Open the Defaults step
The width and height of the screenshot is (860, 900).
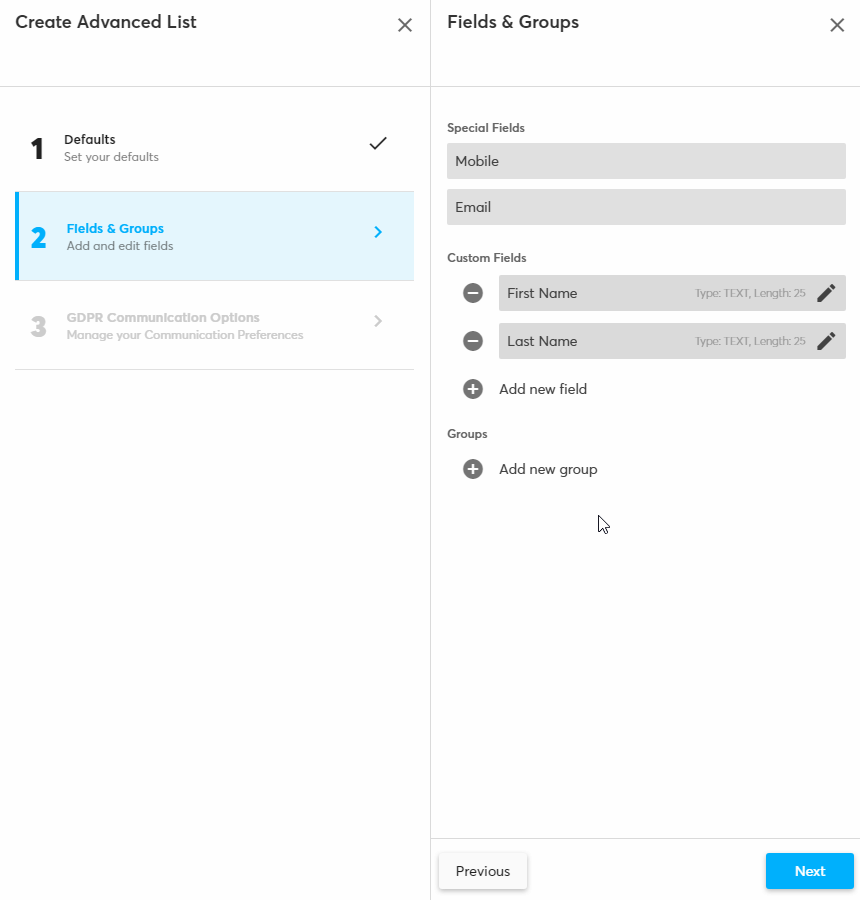(111, 147)
